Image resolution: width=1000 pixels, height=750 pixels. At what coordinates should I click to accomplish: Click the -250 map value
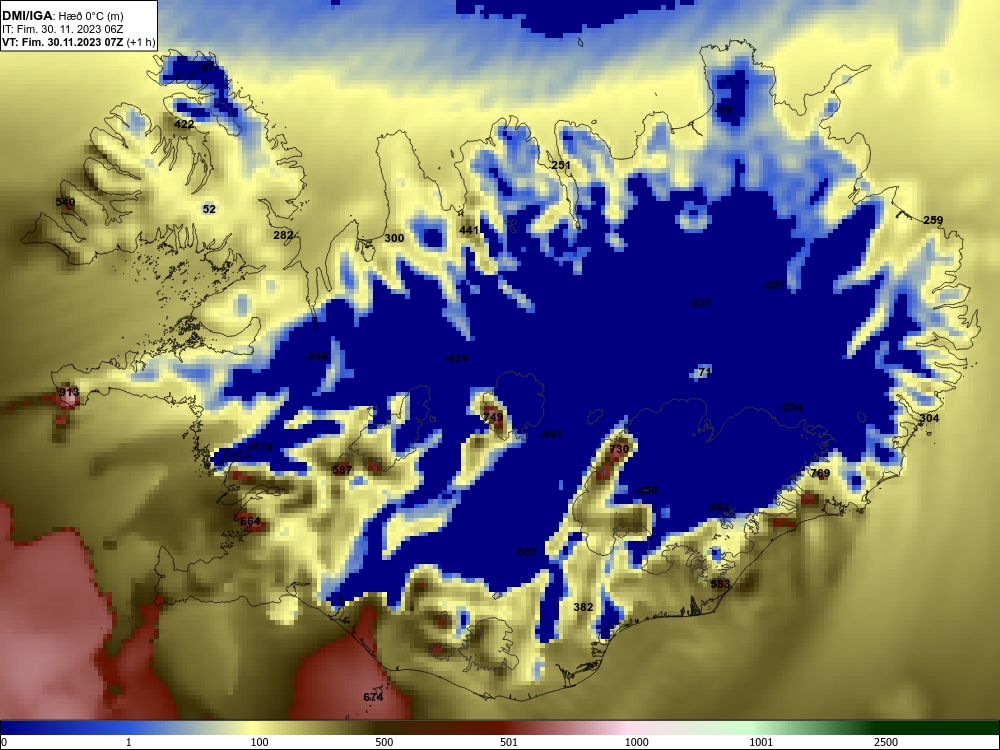pyautogui.click(x=646, y=490)
